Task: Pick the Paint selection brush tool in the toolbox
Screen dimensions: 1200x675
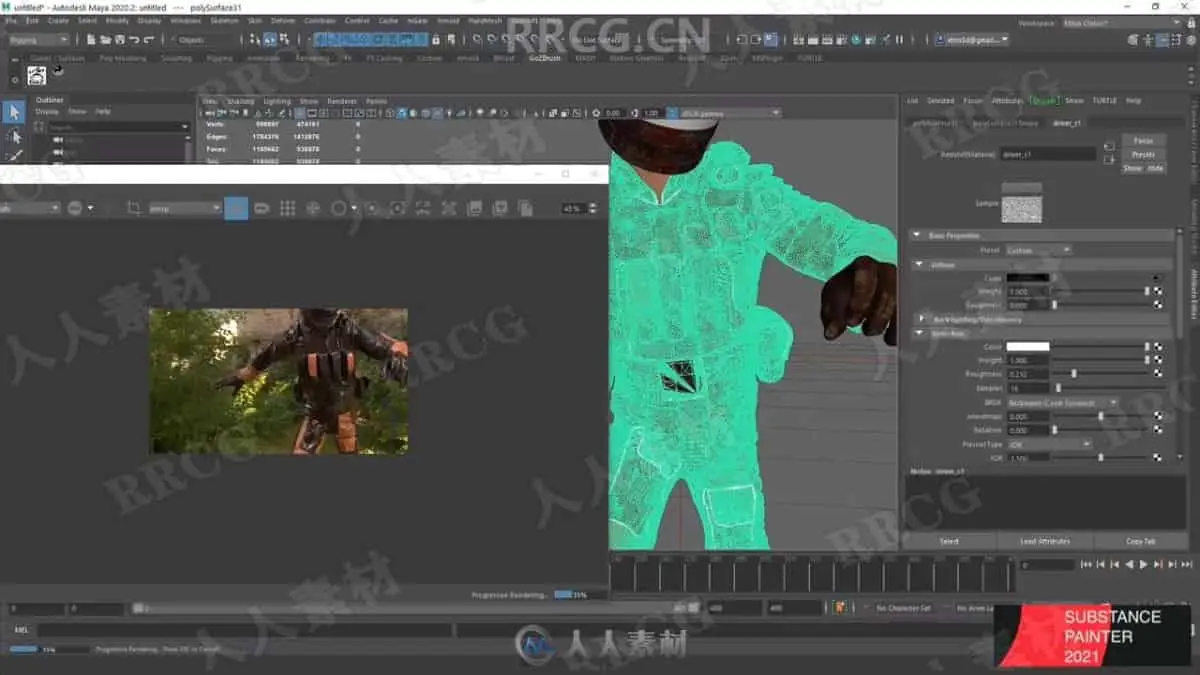Action: tap(13, 157)
